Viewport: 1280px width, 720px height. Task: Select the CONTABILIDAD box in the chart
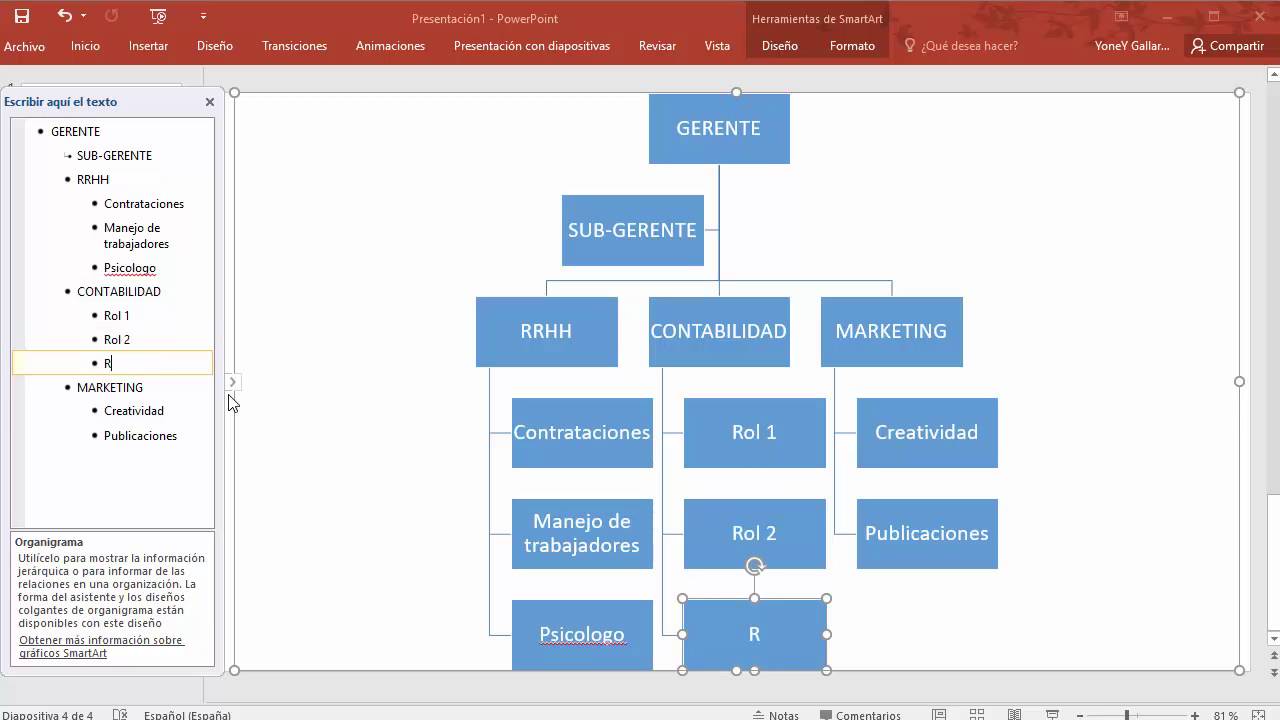point(719,331)
